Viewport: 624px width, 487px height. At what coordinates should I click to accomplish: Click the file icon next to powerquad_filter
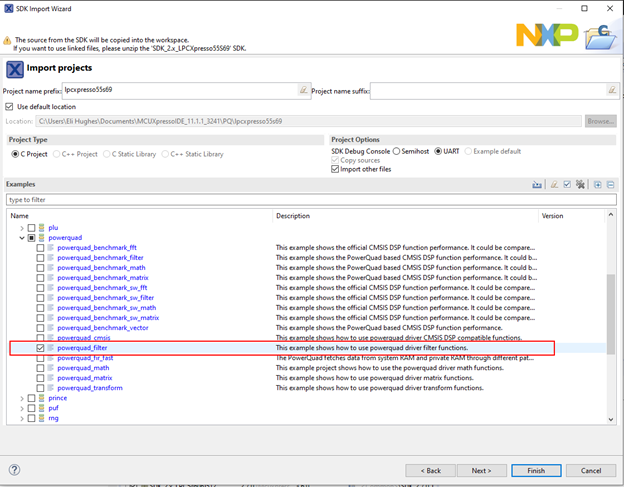click(x=51, y=348)
